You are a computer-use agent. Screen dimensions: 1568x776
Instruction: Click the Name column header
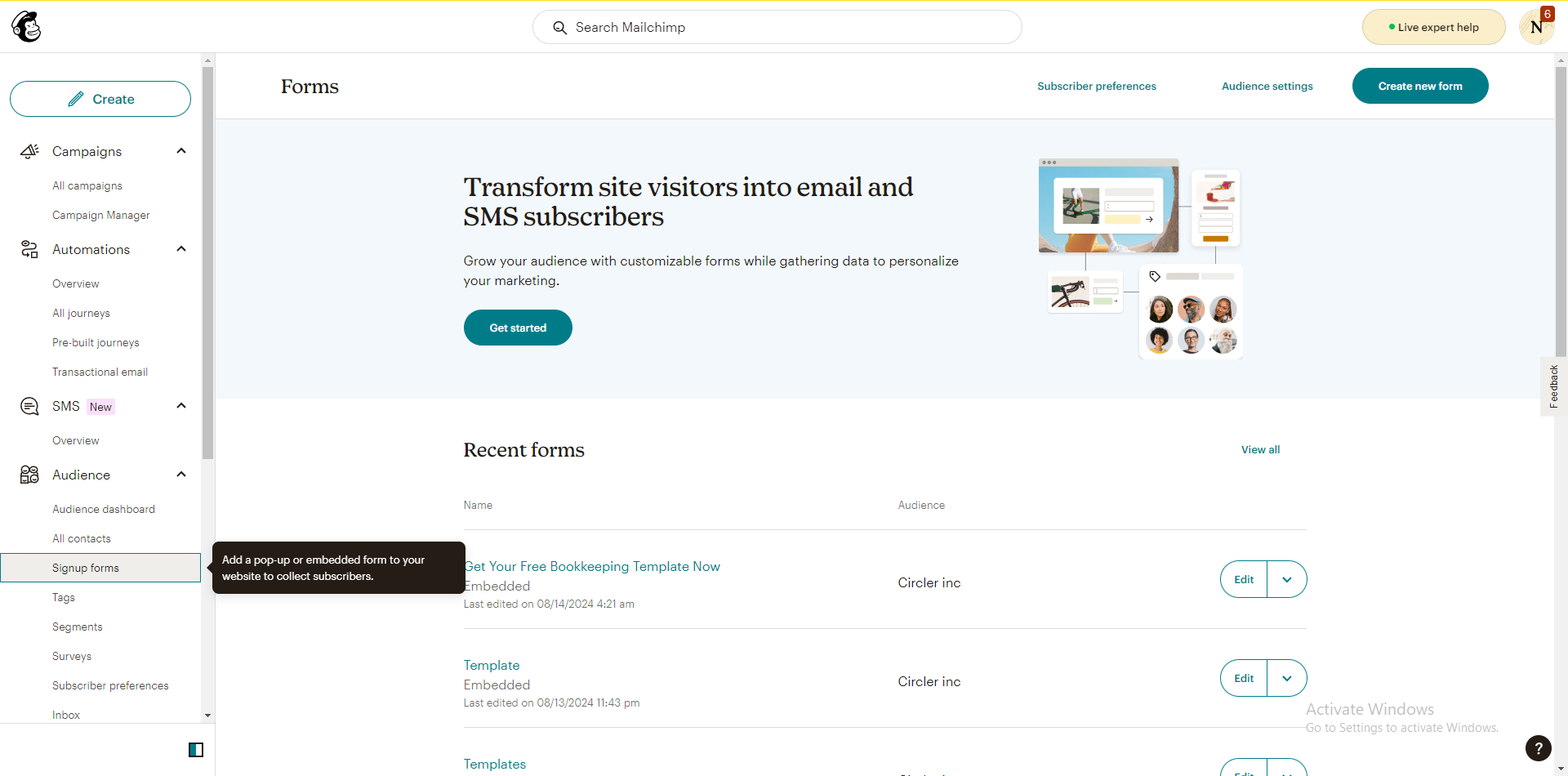coord(478,505)
